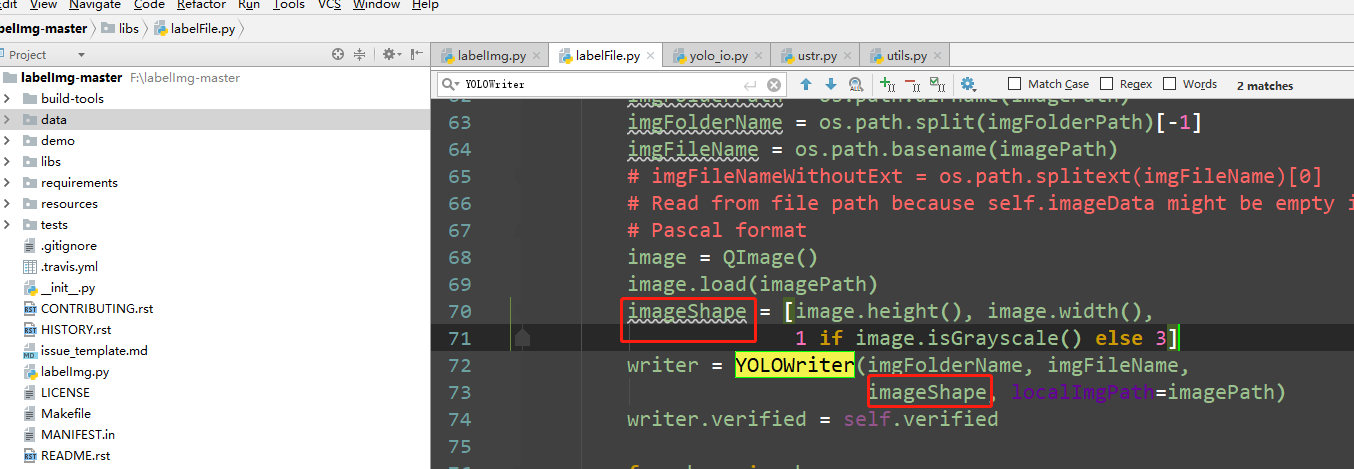
Task: Select all occurrences icon in search bar
Action: click(x=937, y=85)
